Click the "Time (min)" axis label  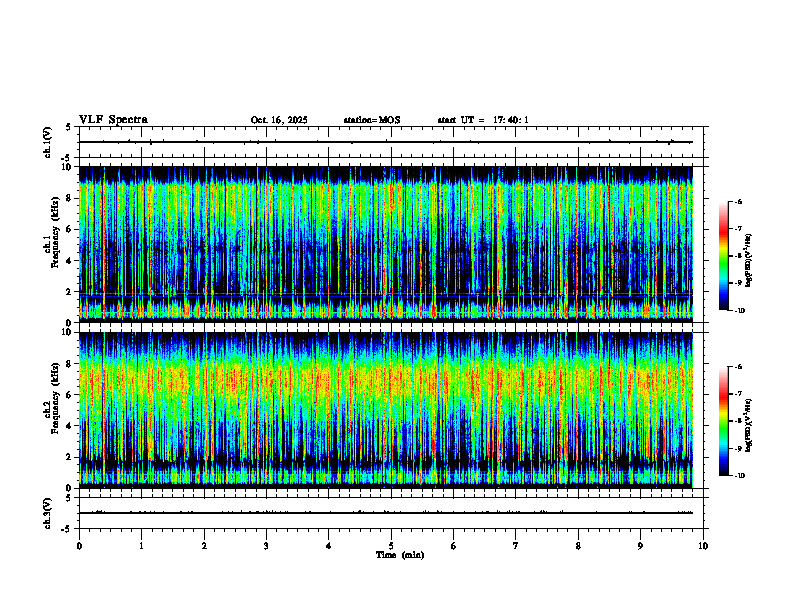pyautogui.click(x=400, y=555)
